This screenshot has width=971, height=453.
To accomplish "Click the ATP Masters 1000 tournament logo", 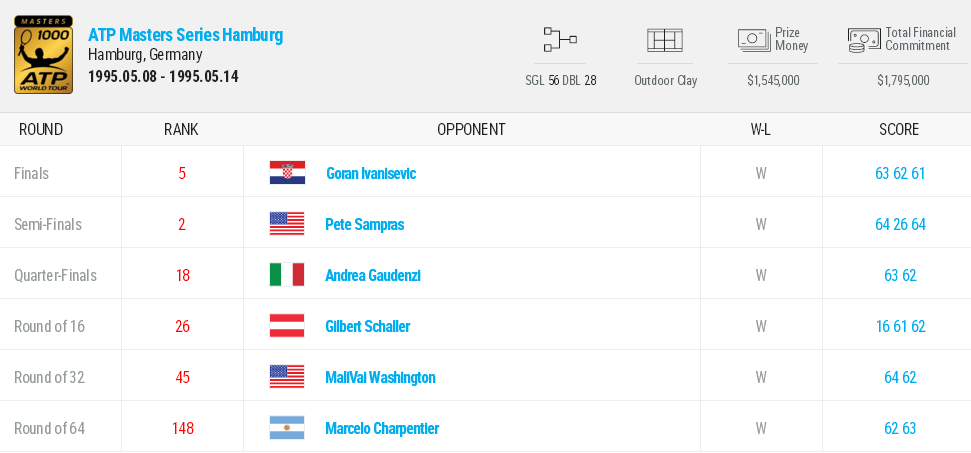I will (44, 55).
